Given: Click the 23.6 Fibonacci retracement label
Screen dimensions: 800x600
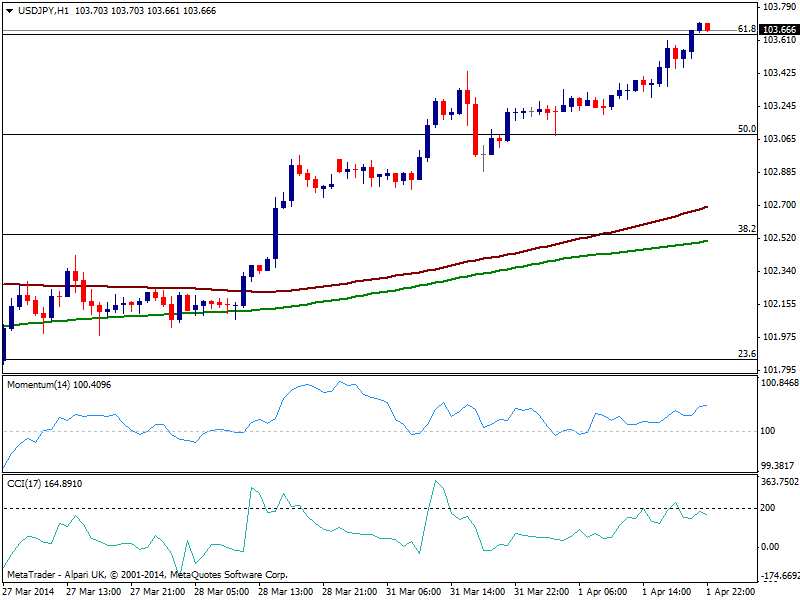Looking at the screenshot, I should click(745, 353).
